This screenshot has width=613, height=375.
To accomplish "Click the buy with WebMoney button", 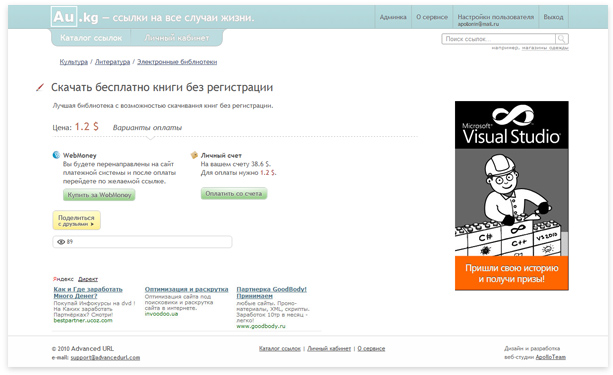I will coord(99,195).
